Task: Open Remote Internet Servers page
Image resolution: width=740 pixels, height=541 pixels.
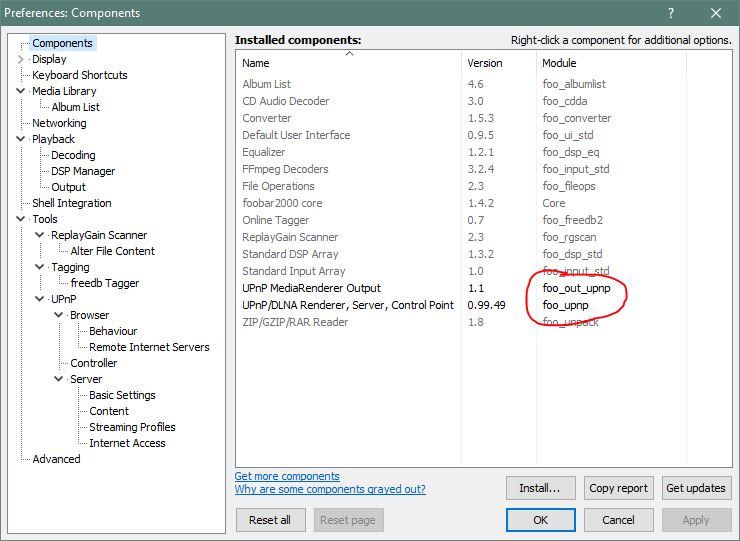Action: (149, 347)
